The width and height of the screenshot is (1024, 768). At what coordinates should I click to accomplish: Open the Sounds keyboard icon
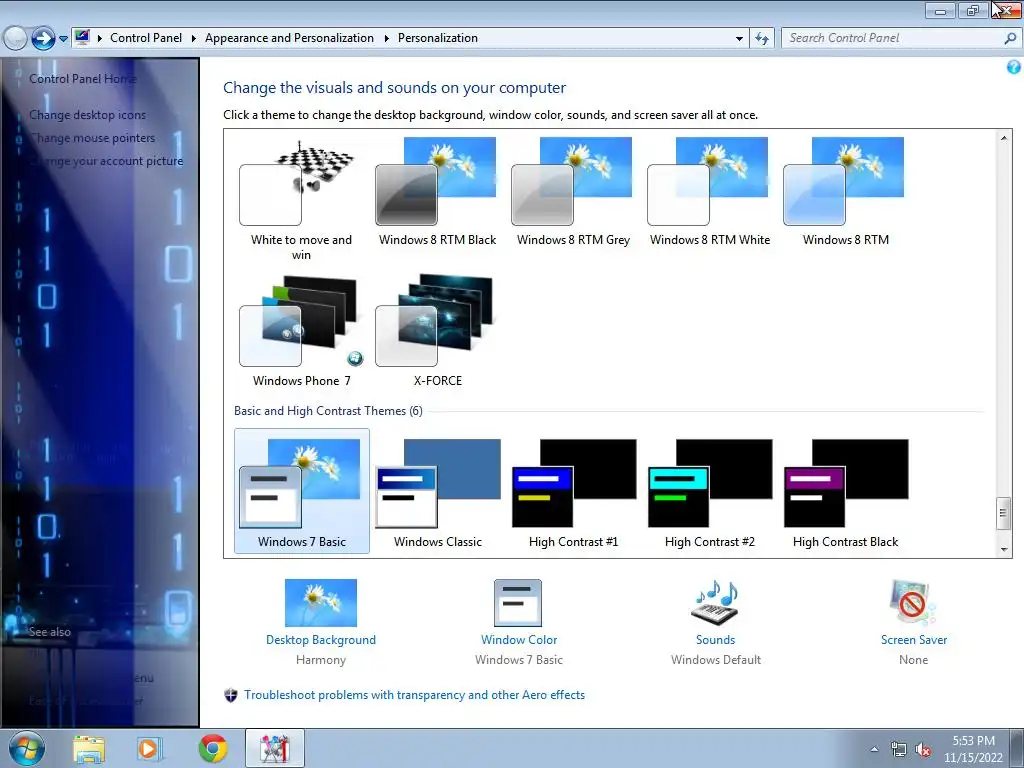point(715,603)
